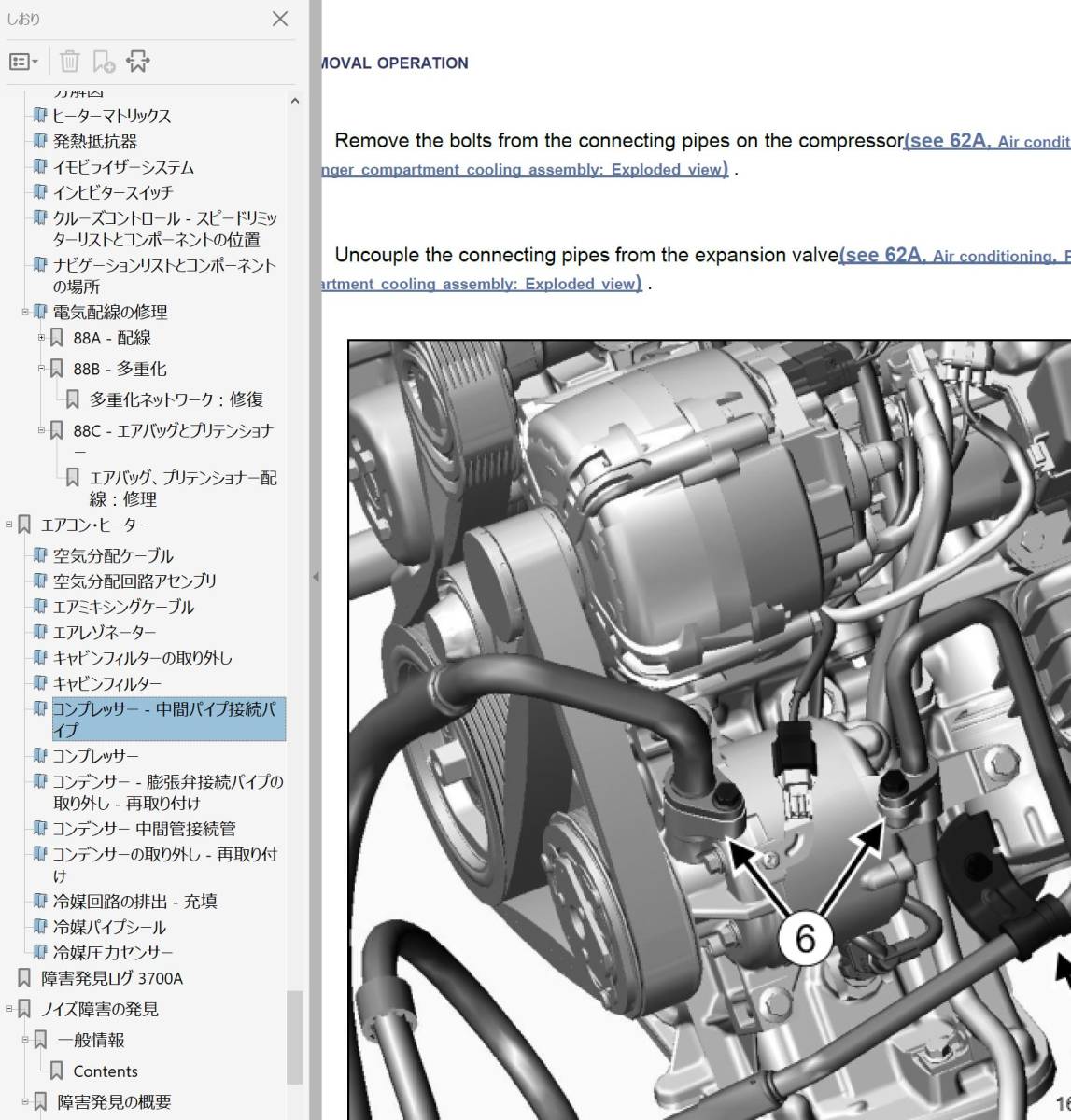
Task: Click the delete bookmark trash icon
Action: pos(70,62)
